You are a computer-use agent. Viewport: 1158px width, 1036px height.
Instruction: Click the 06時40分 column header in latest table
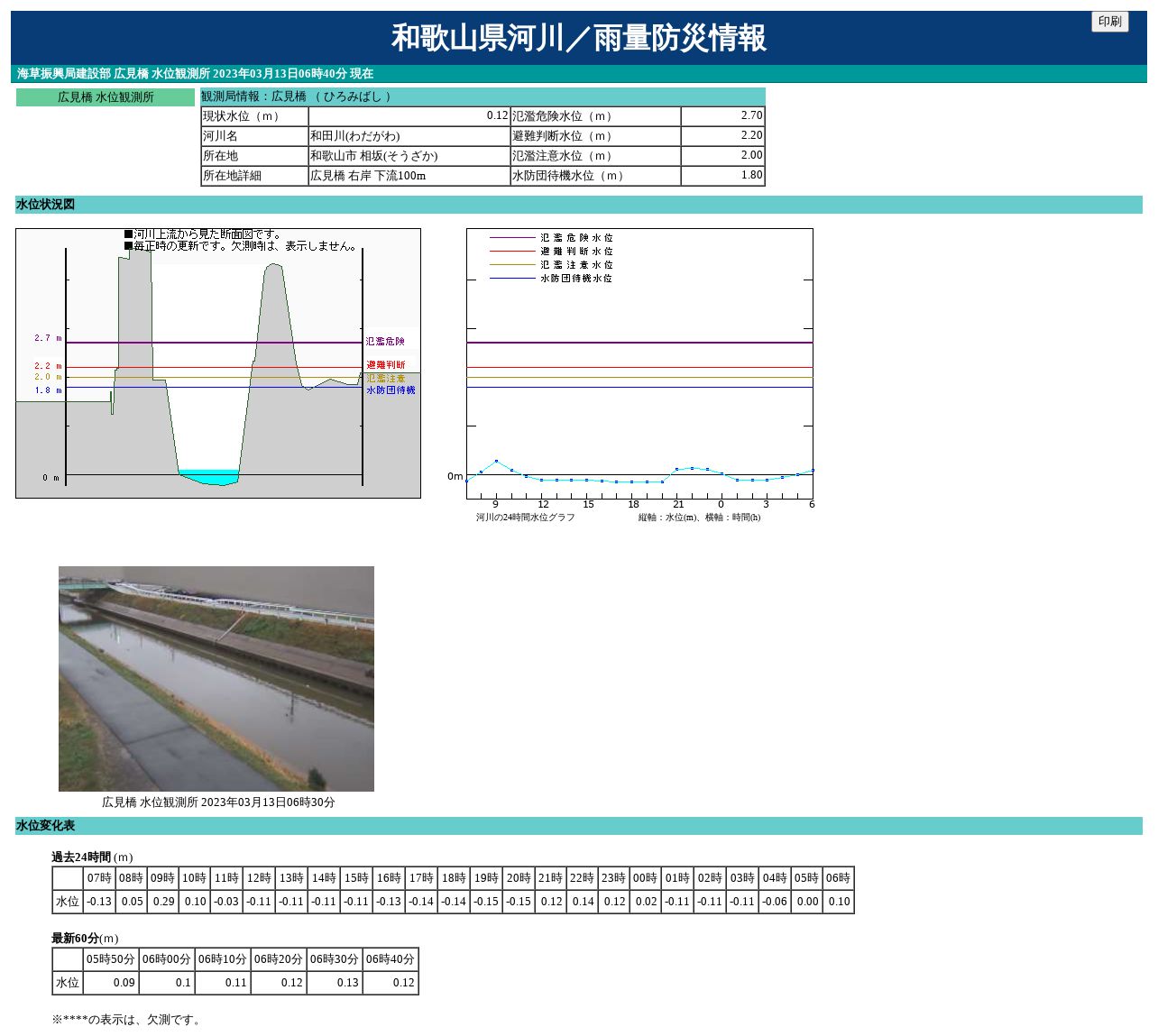click(x=391, y=959)
